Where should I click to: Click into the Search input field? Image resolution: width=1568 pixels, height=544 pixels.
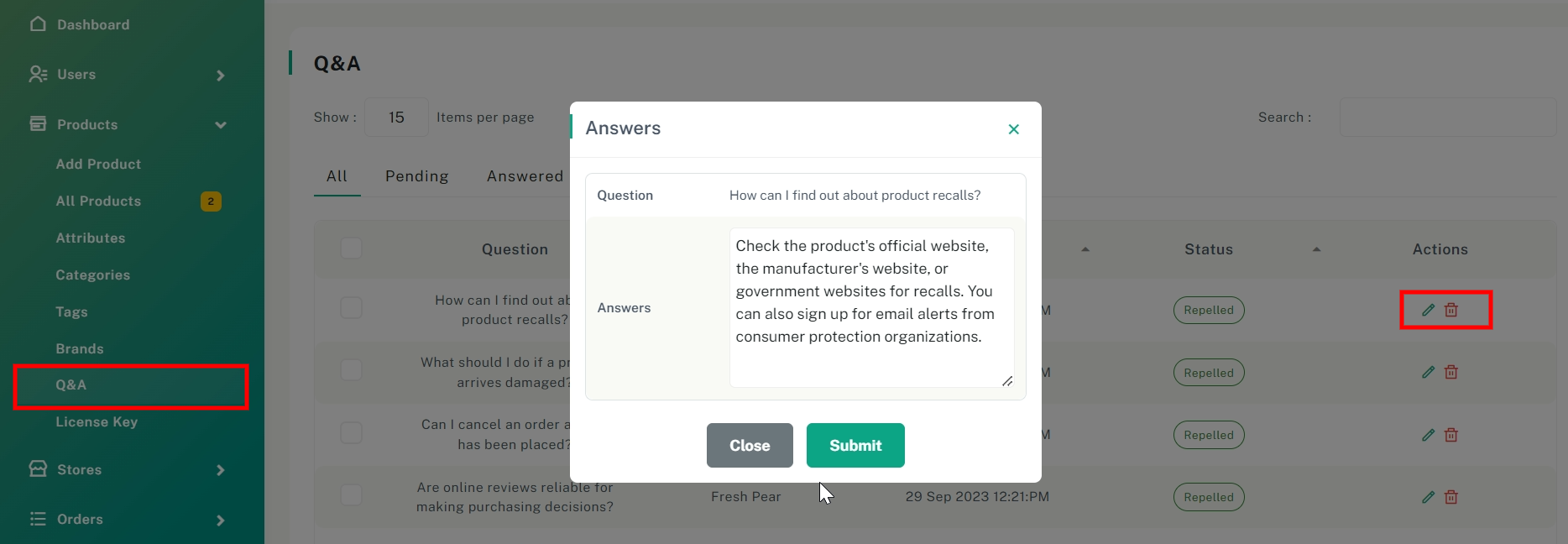(1447, 118)
